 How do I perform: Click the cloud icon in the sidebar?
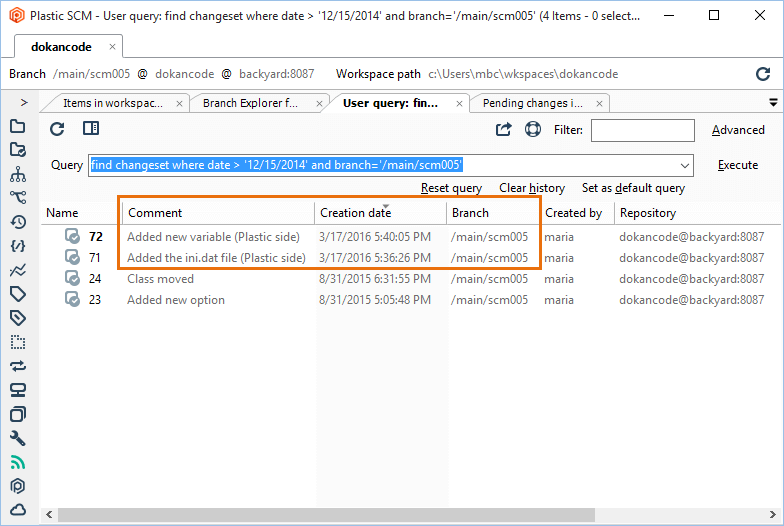[17, 510]
